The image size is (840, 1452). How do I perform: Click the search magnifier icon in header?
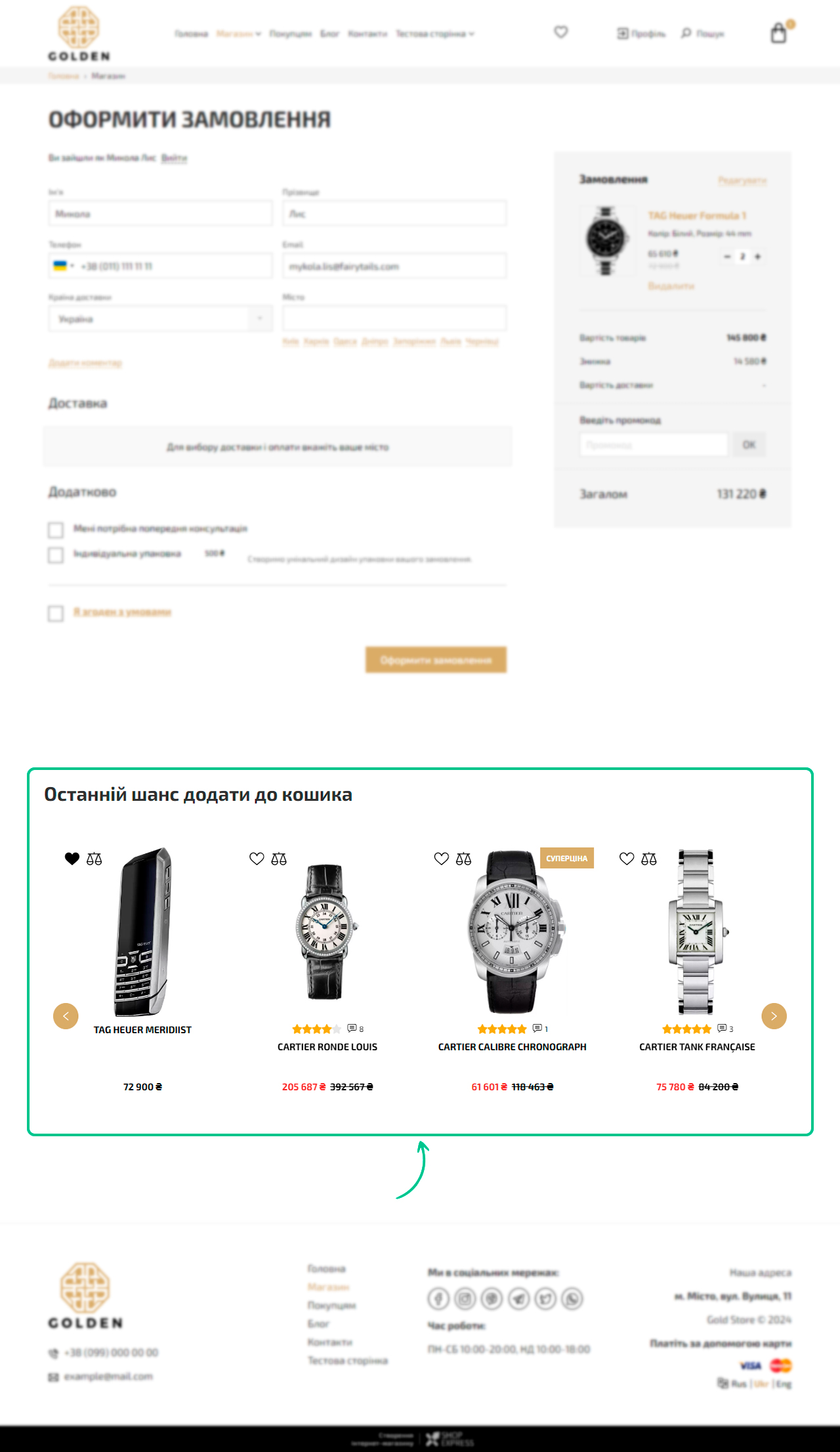coord(686,33)
